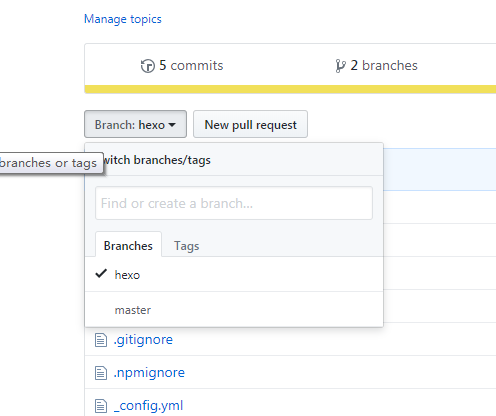Click the checkmark beside hexo branch

point(101,274)
